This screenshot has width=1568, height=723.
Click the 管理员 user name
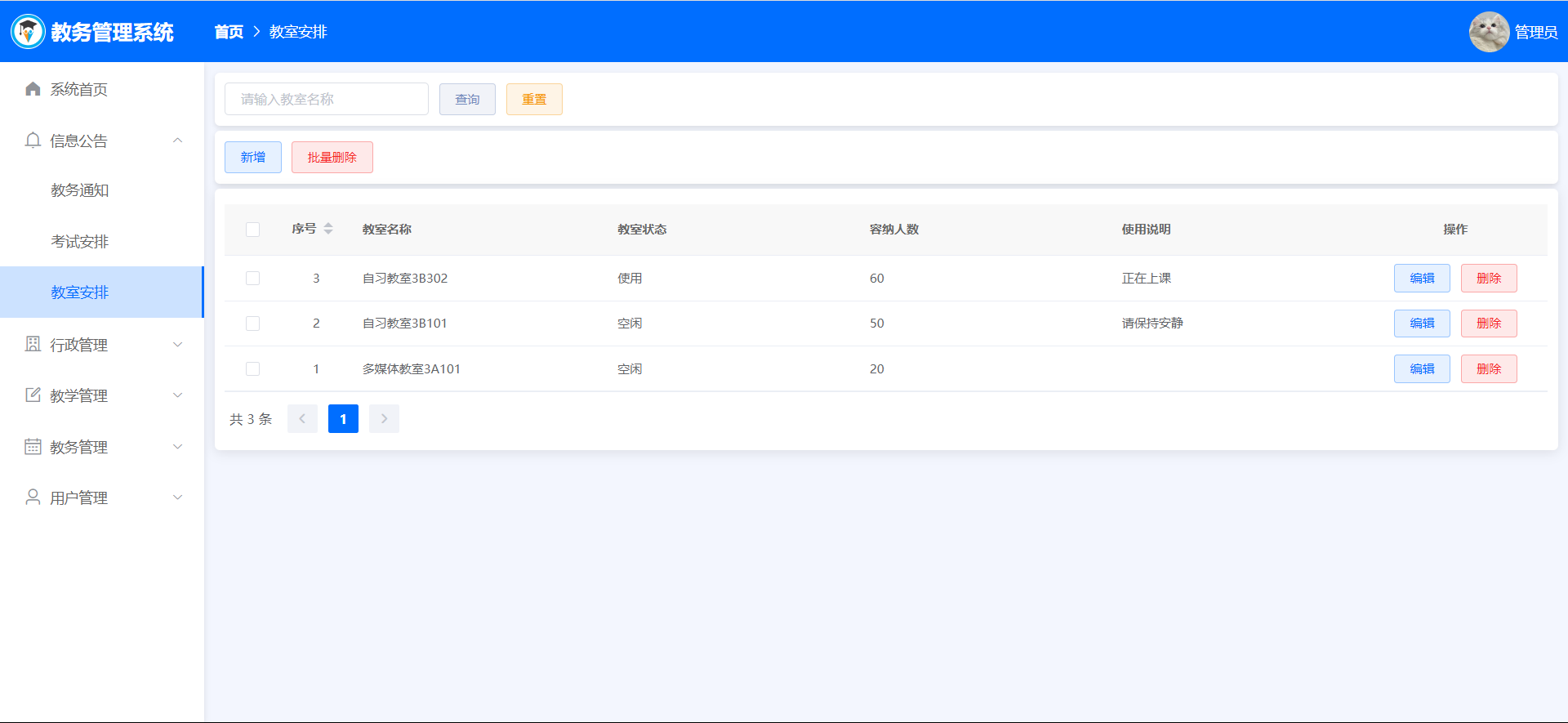pyautogui.click(x=1536, y=32)
